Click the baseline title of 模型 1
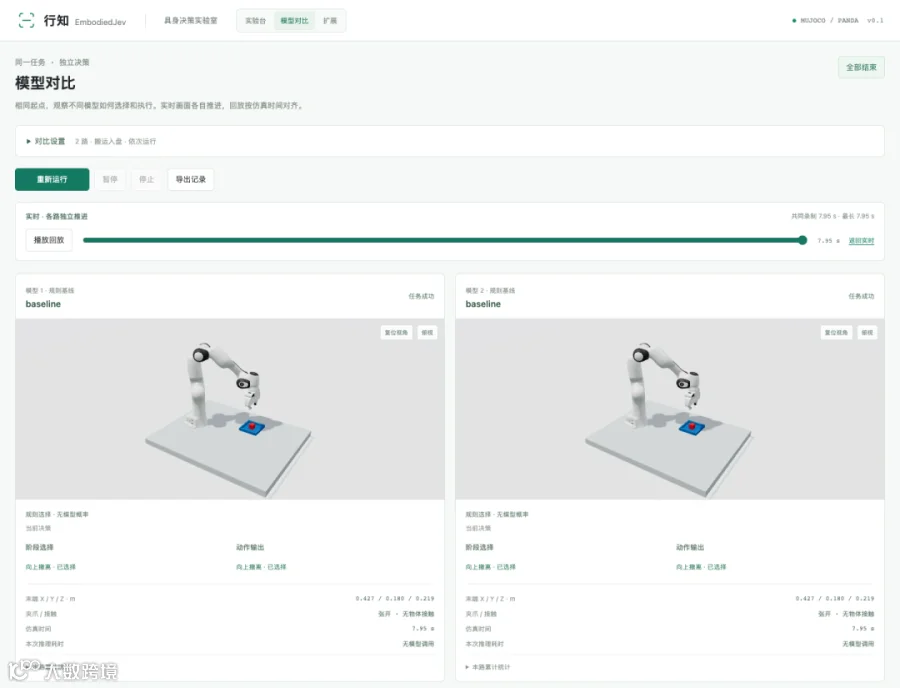900x688 pixels. click(x=43, y=304)
